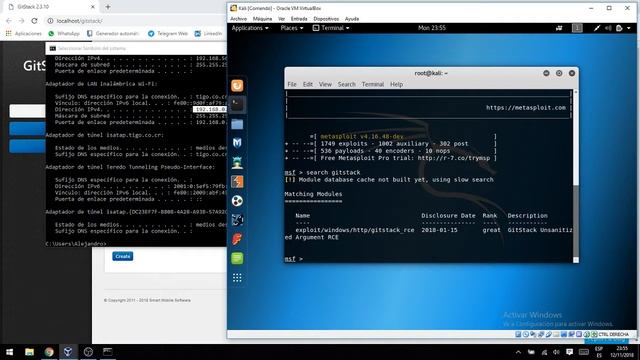This screenshot has height=360, width=640.
Task: Reload the Chrome page
Action: point(35,21)
